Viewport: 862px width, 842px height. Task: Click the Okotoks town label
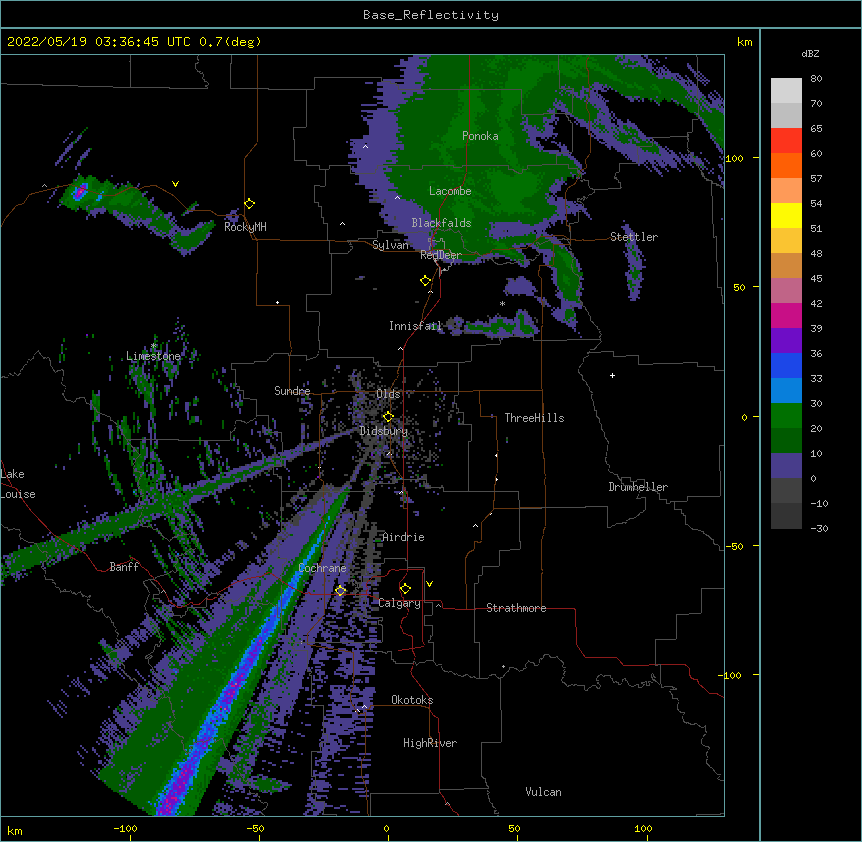(412, 700)
